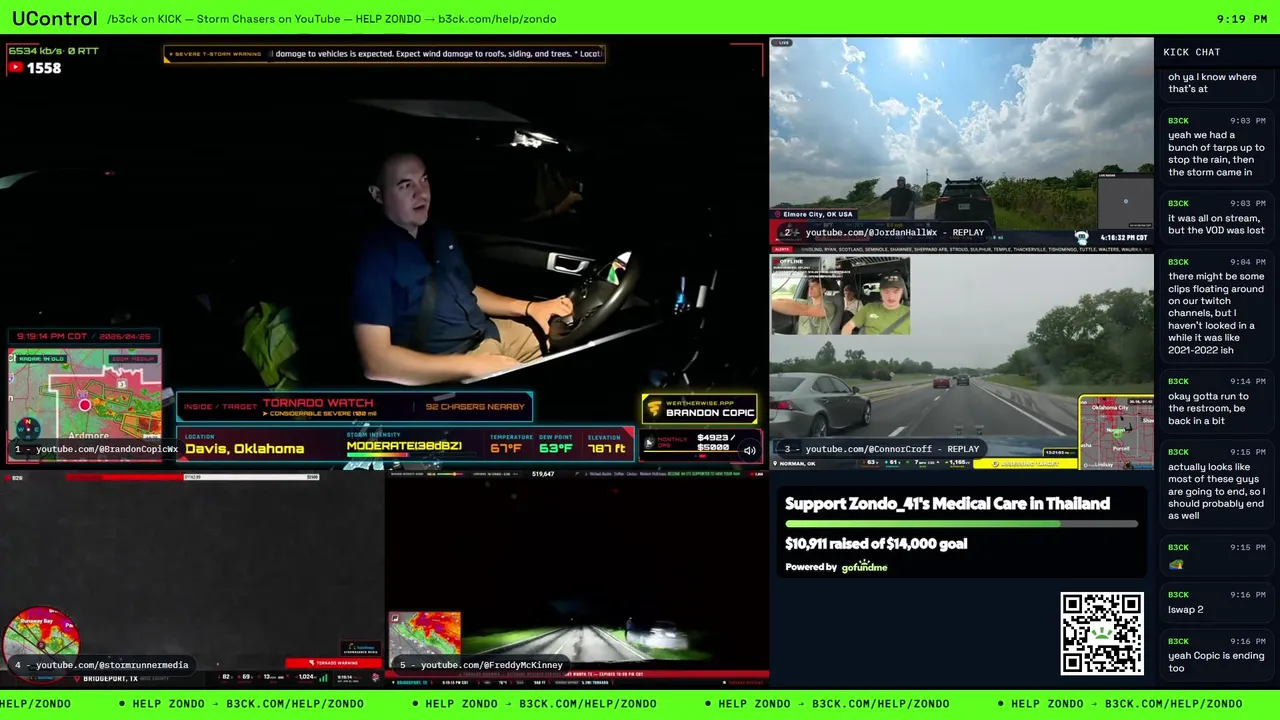Click the Bridgeport, TX location label
The height and width of the screenshot is (720, 1280).
(111, 679)
